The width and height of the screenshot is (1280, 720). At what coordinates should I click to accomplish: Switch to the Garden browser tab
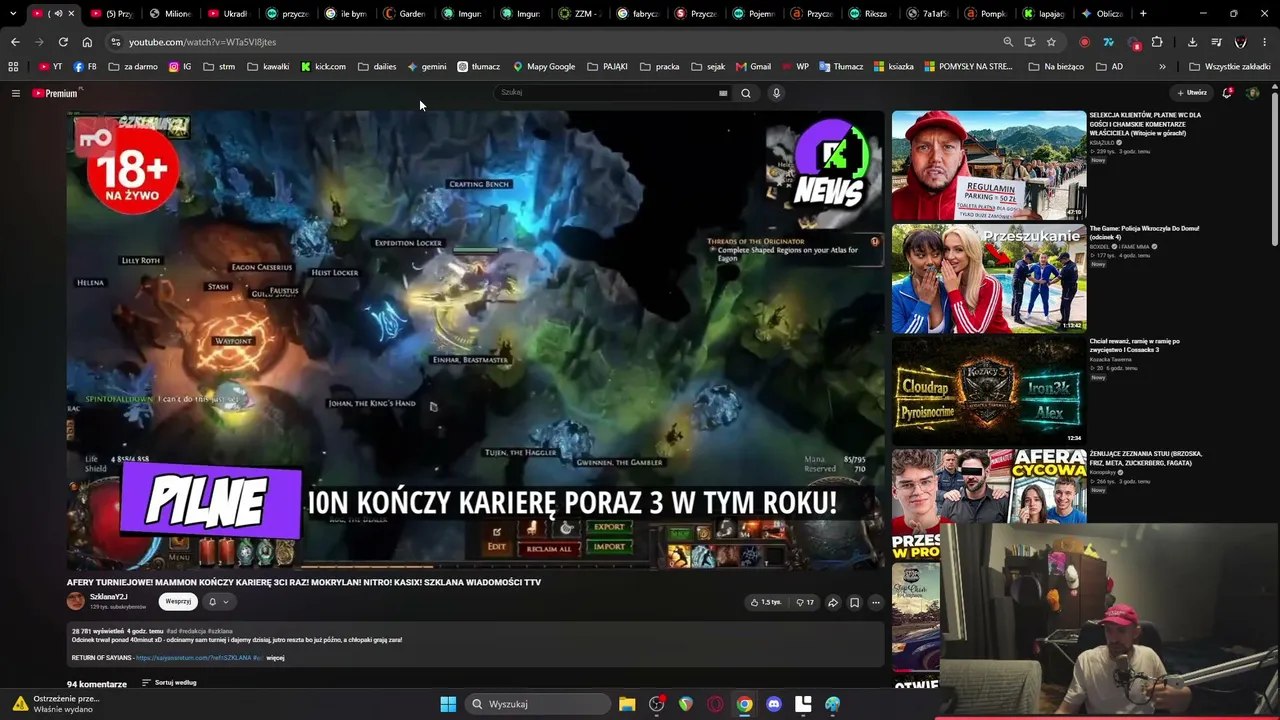405,14
